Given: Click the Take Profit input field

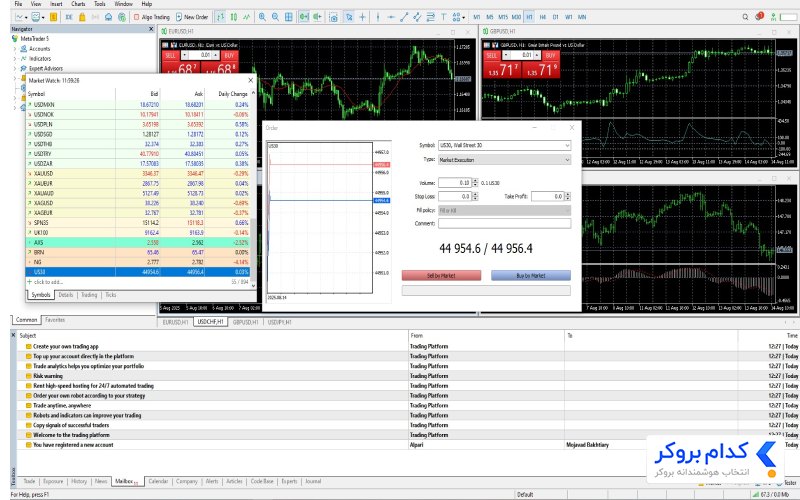Looking at the screenshot, I should (x=547, y=196).
